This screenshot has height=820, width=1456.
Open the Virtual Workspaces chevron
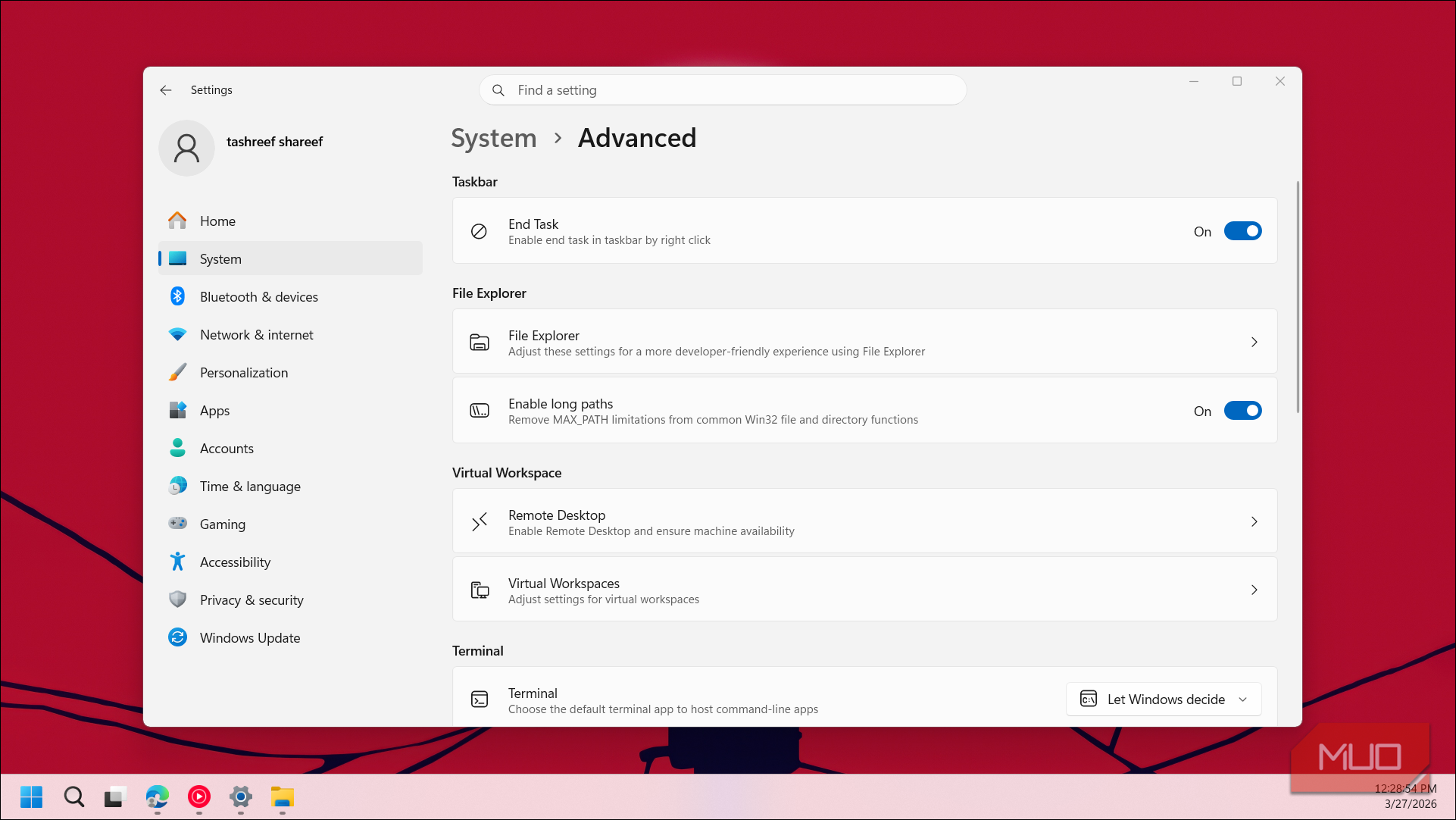click(1254, 590)
